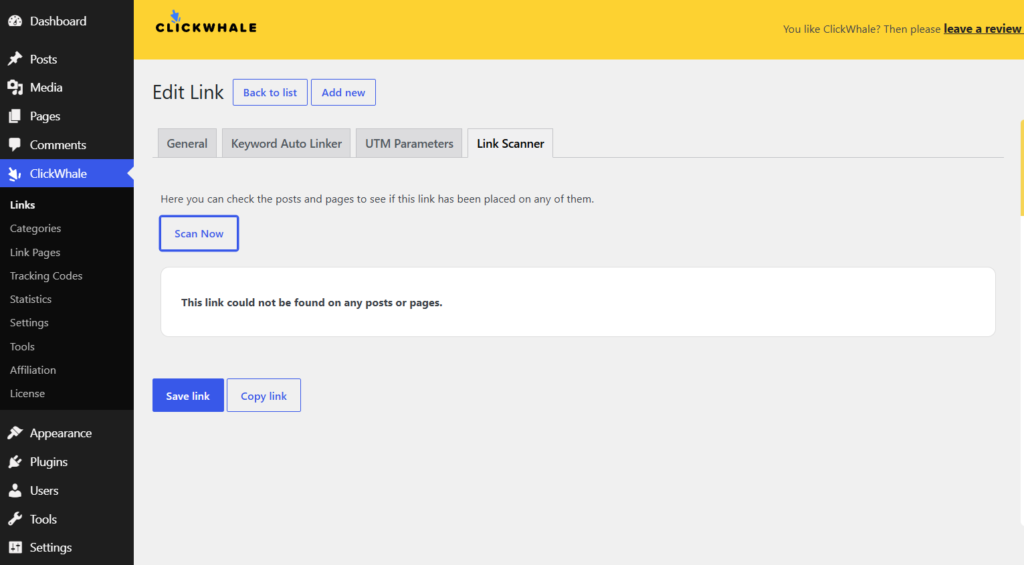Click the Pages document icon
1024x565 pixels.
click(x=15, y=116)
